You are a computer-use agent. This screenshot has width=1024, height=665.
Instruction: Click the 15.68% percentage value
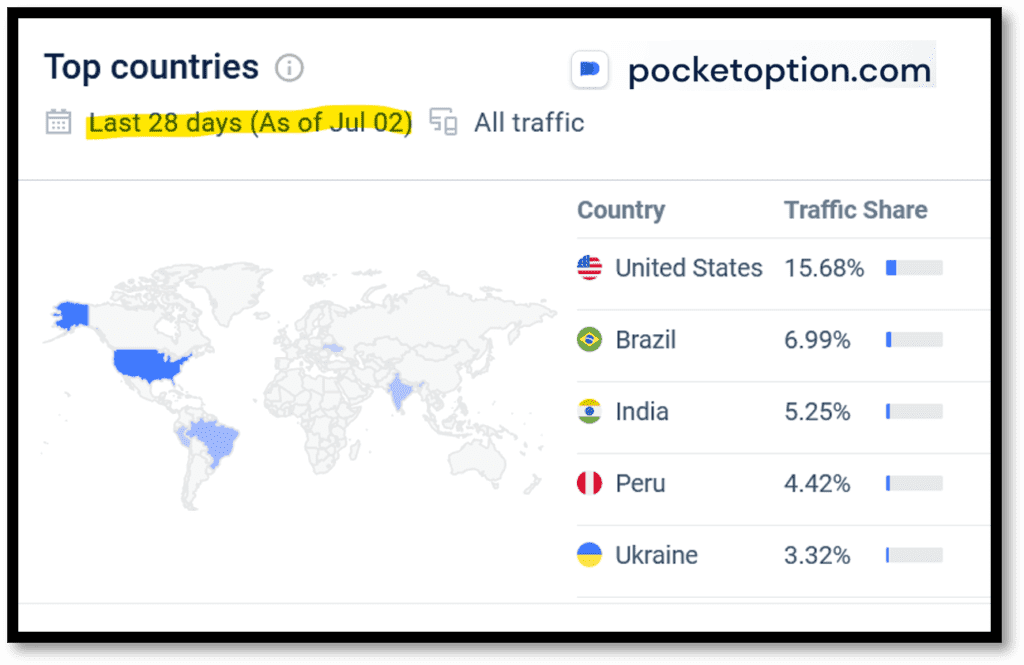click(x=824, y=267)
